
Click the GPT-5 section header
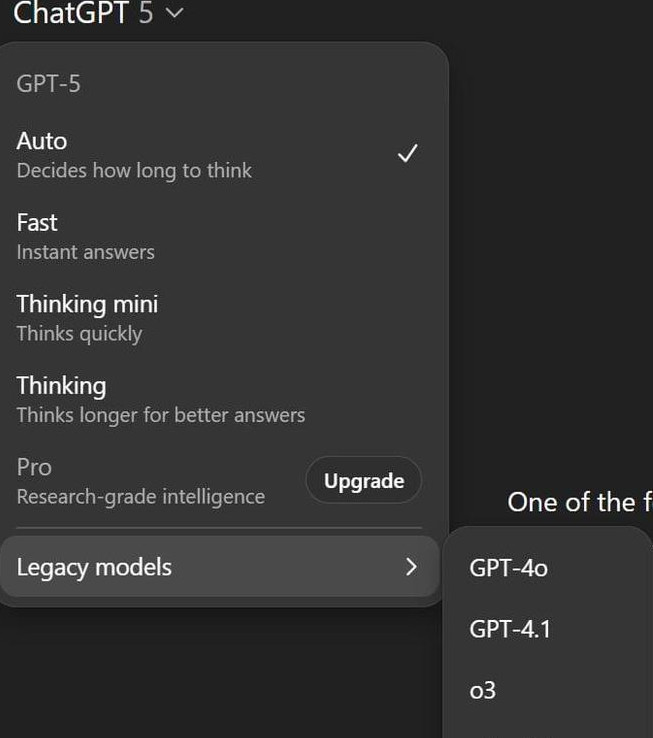tap(48, 84)
